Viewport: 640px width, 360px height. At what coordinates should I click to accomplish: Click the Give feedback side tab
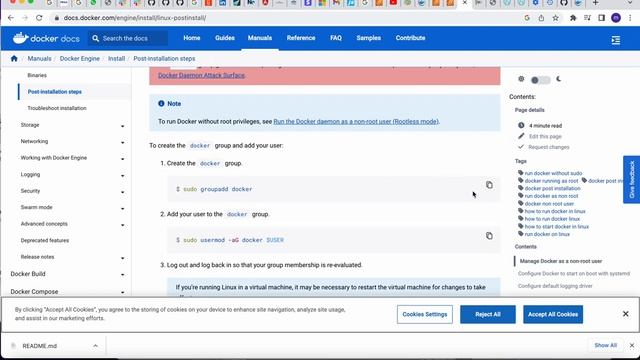[631, 180]
